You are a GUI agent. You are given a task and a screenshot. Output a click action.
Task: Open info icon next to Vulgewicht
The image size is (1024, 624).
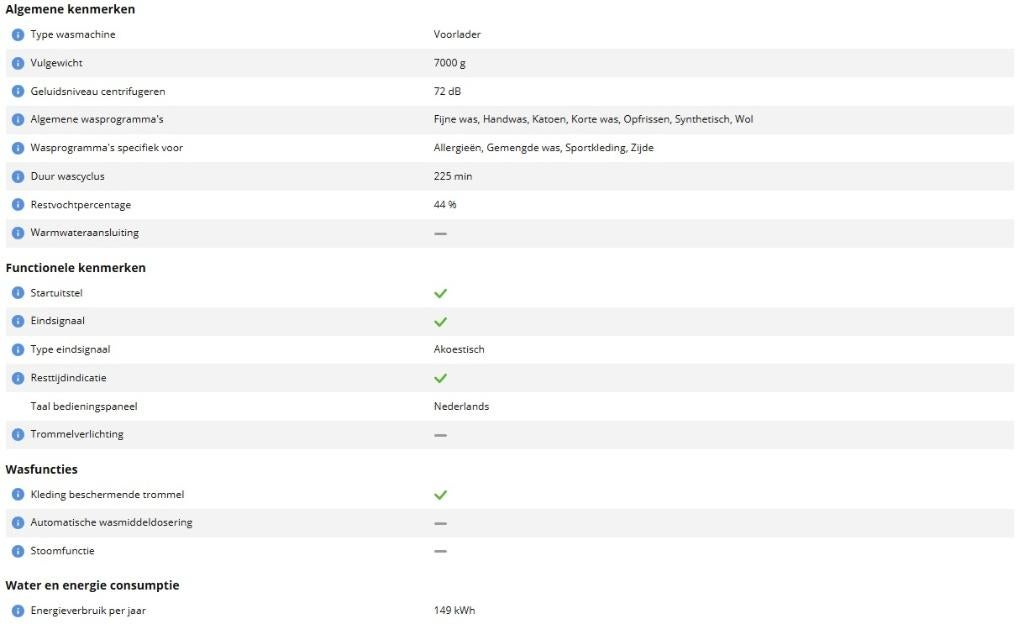[18, 63]
